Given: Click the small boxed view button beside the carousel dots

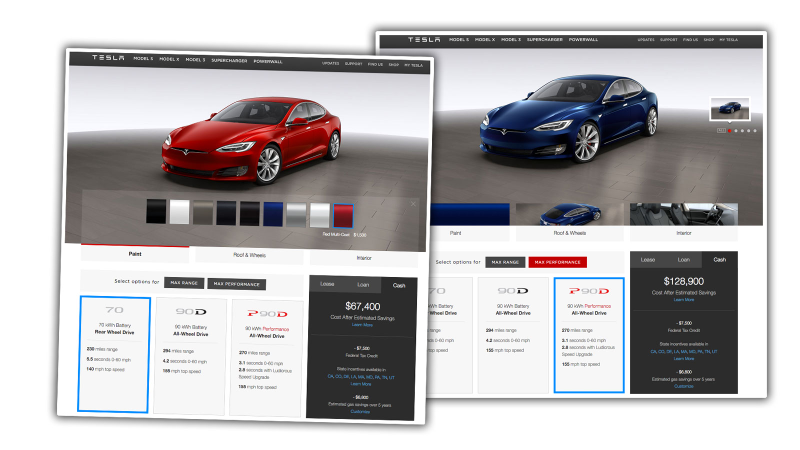Looking at the screenshot, I should tap(721, 131).
